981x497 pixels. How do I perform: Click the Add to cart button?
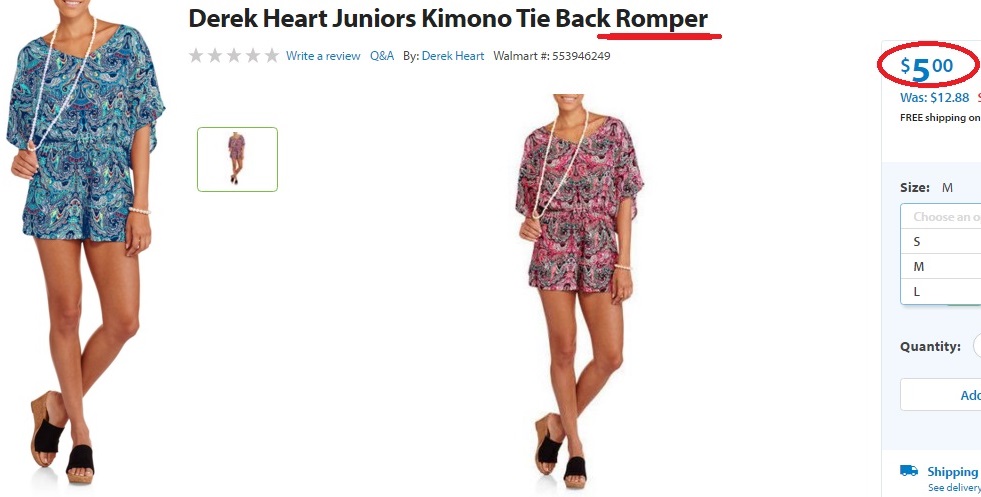(x=940, y=395)
